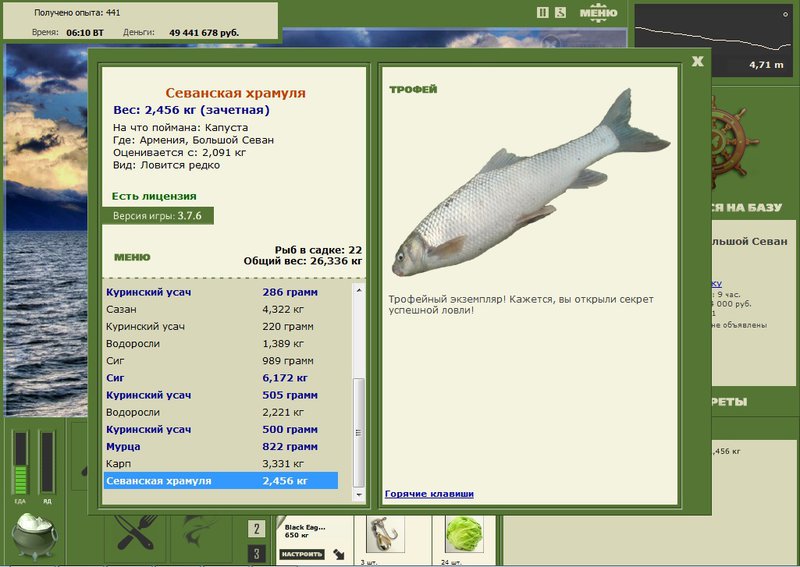Select the cabbage bait thumbnail
Screen dimensions: 800x567
[464, 534]
